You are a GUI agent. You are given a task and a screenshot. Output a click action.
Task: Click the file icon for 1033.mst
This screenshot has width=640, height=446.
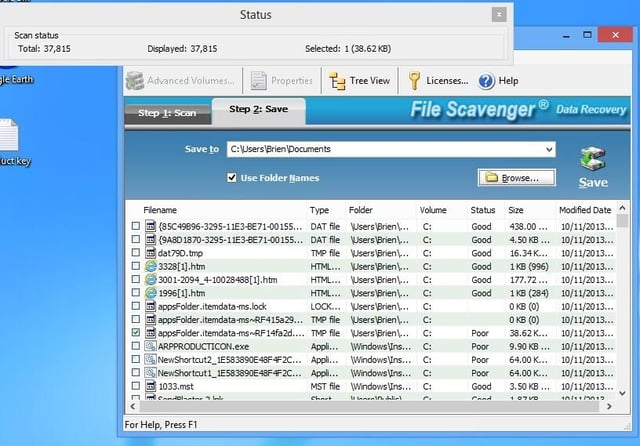[x=151, y=386]
